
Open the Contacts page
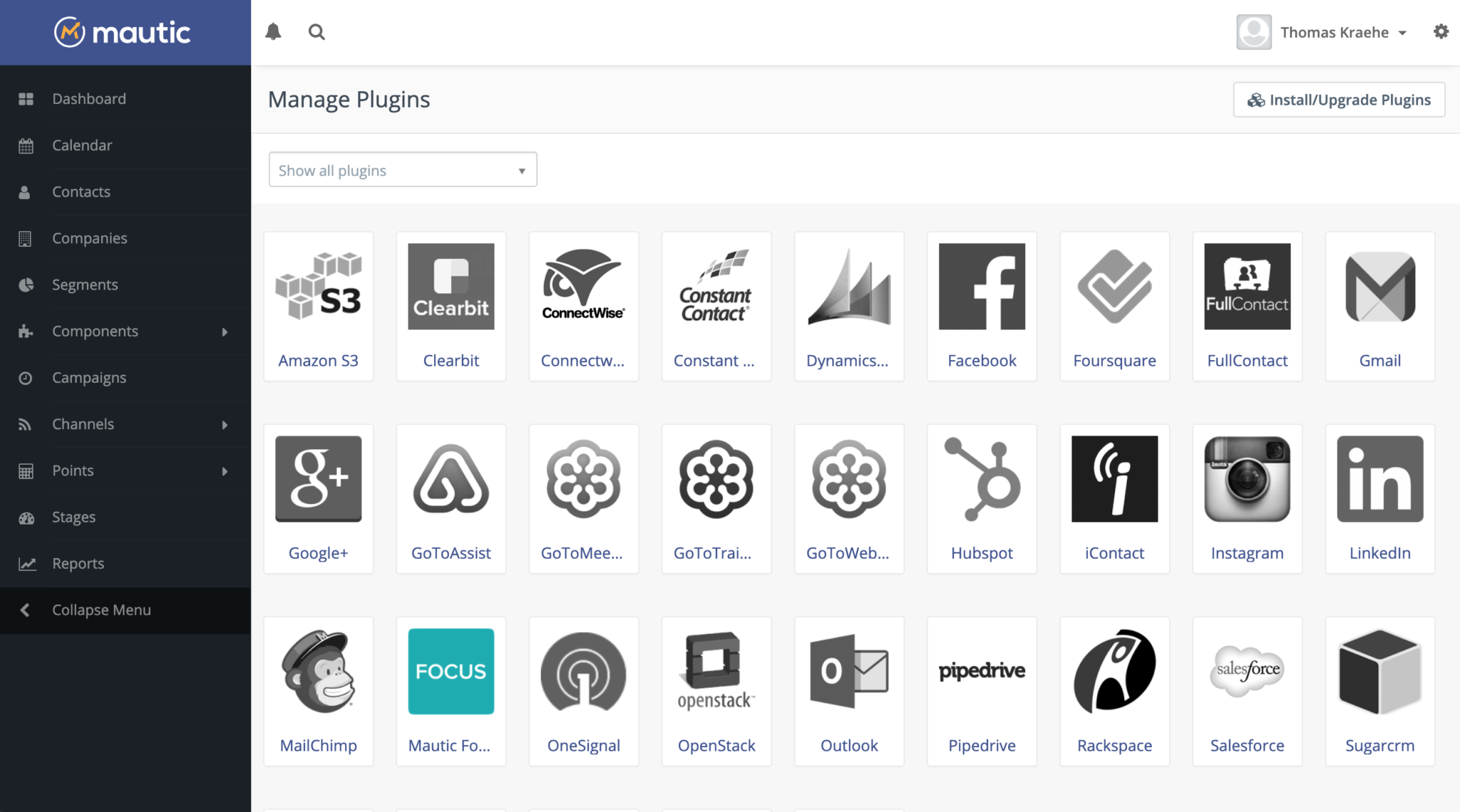tap(81, 191)
